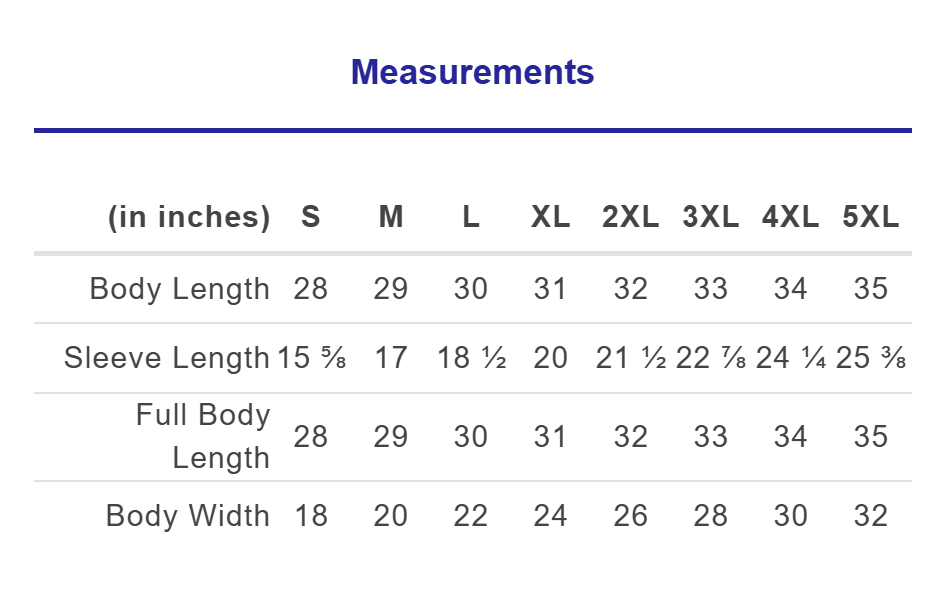Click the Sleeve Length 22 ⅞ value

(x=711, y=358)
